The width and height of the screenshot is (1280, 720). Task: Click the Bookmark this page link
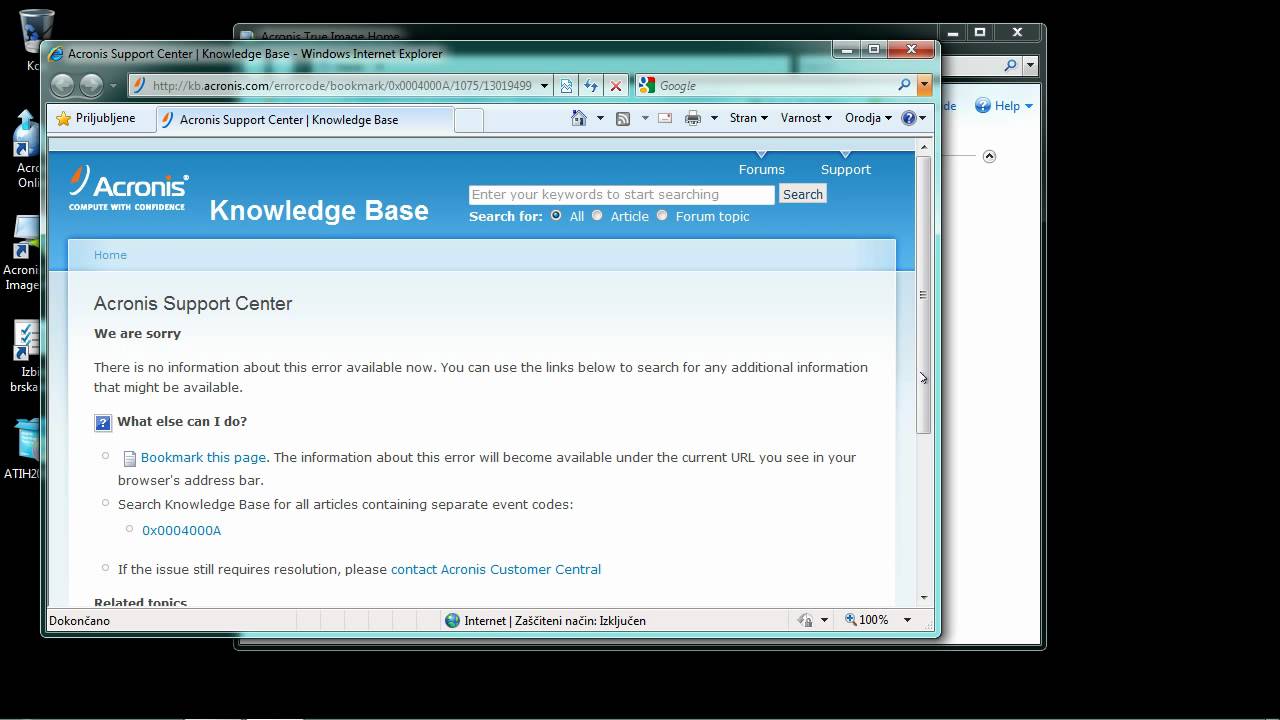click(x=203, y=457)
